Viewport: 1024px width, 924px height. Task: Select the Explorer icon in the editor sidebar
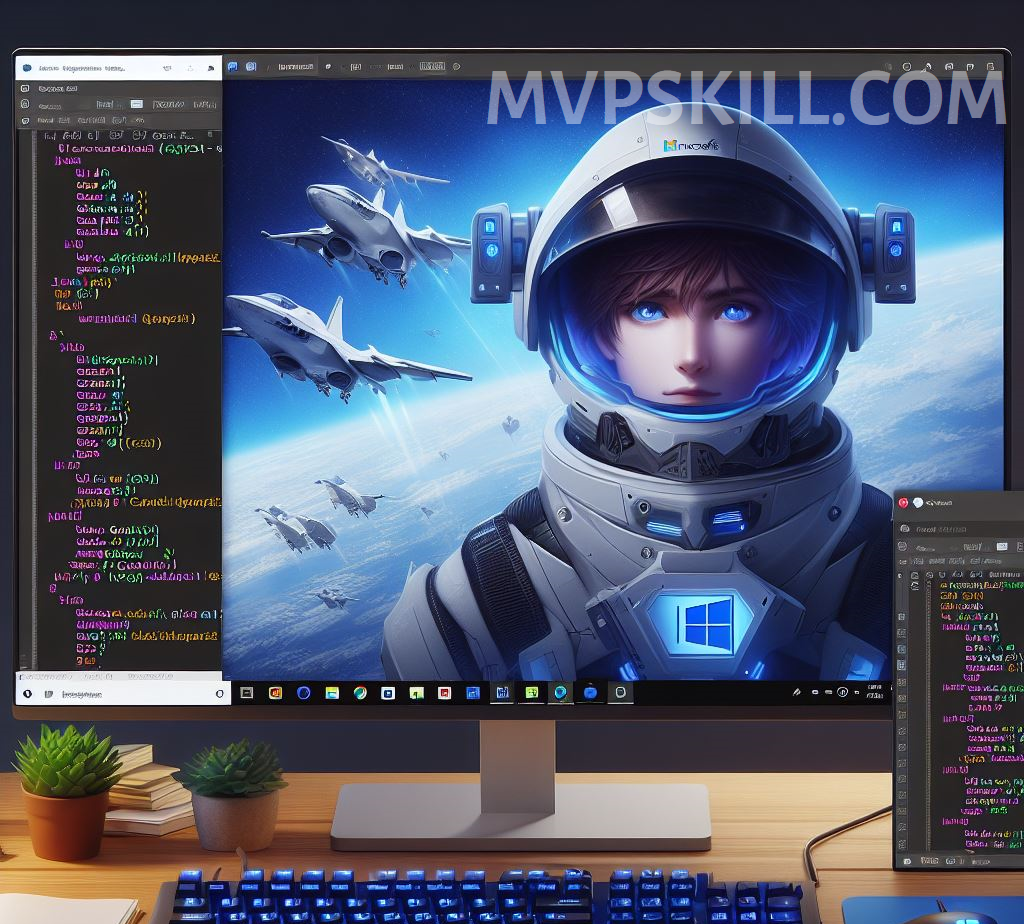26,89
